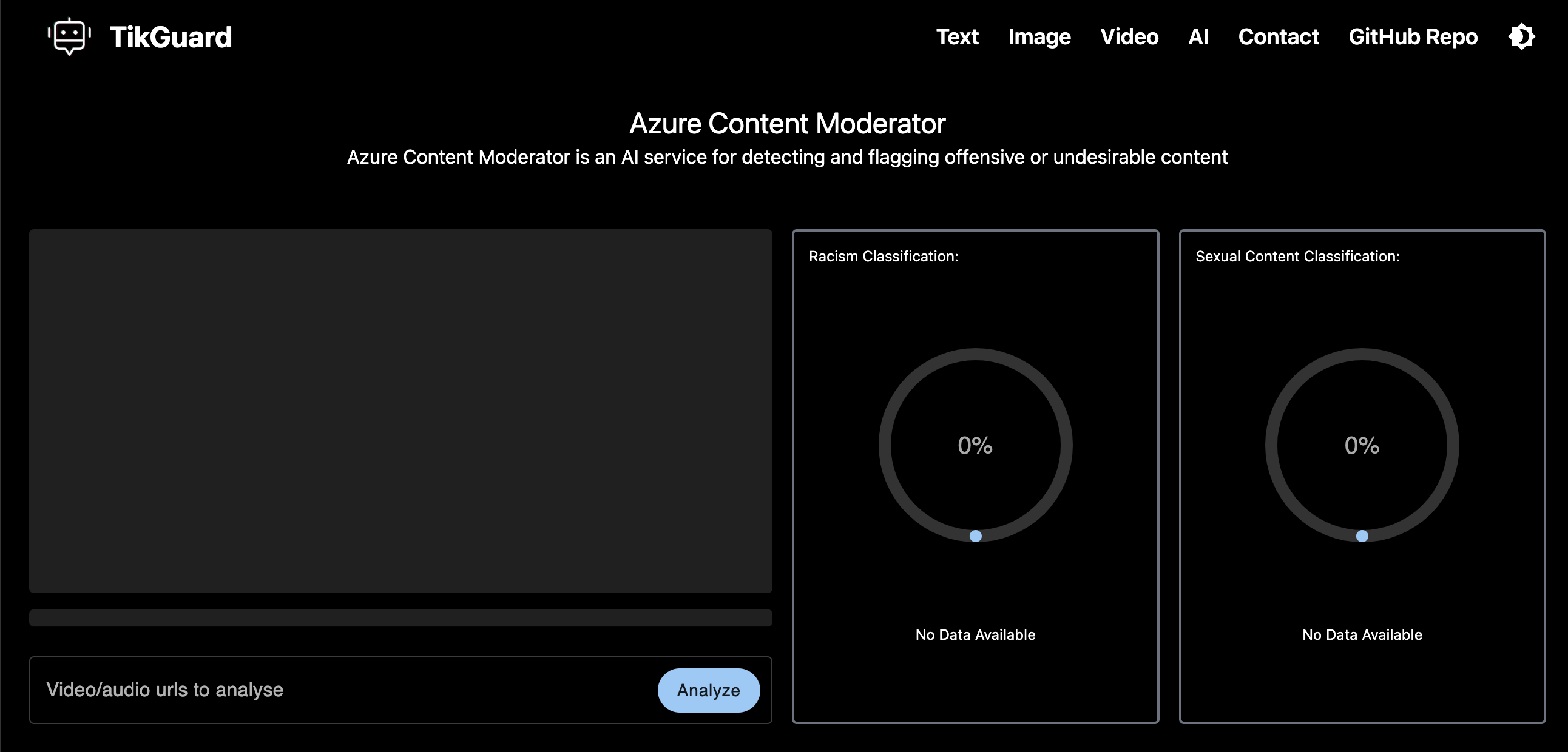Select the Racism Classification card heading
Screen dimensions: 1568x752
(884, 256)
